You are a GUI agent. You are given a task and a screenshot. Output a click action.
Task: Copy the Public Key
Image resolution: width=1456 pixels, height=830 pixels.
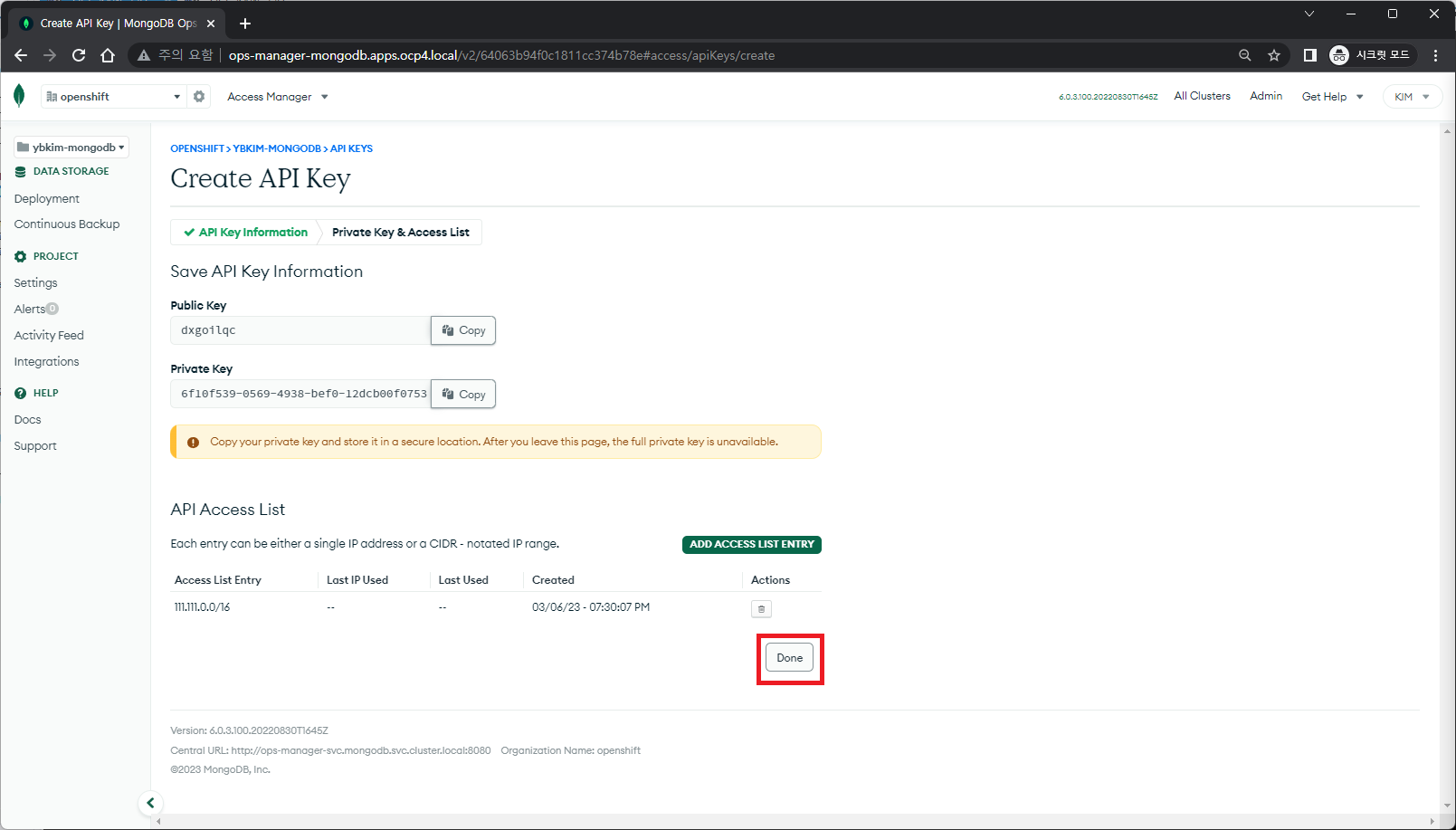click(463, 330)
